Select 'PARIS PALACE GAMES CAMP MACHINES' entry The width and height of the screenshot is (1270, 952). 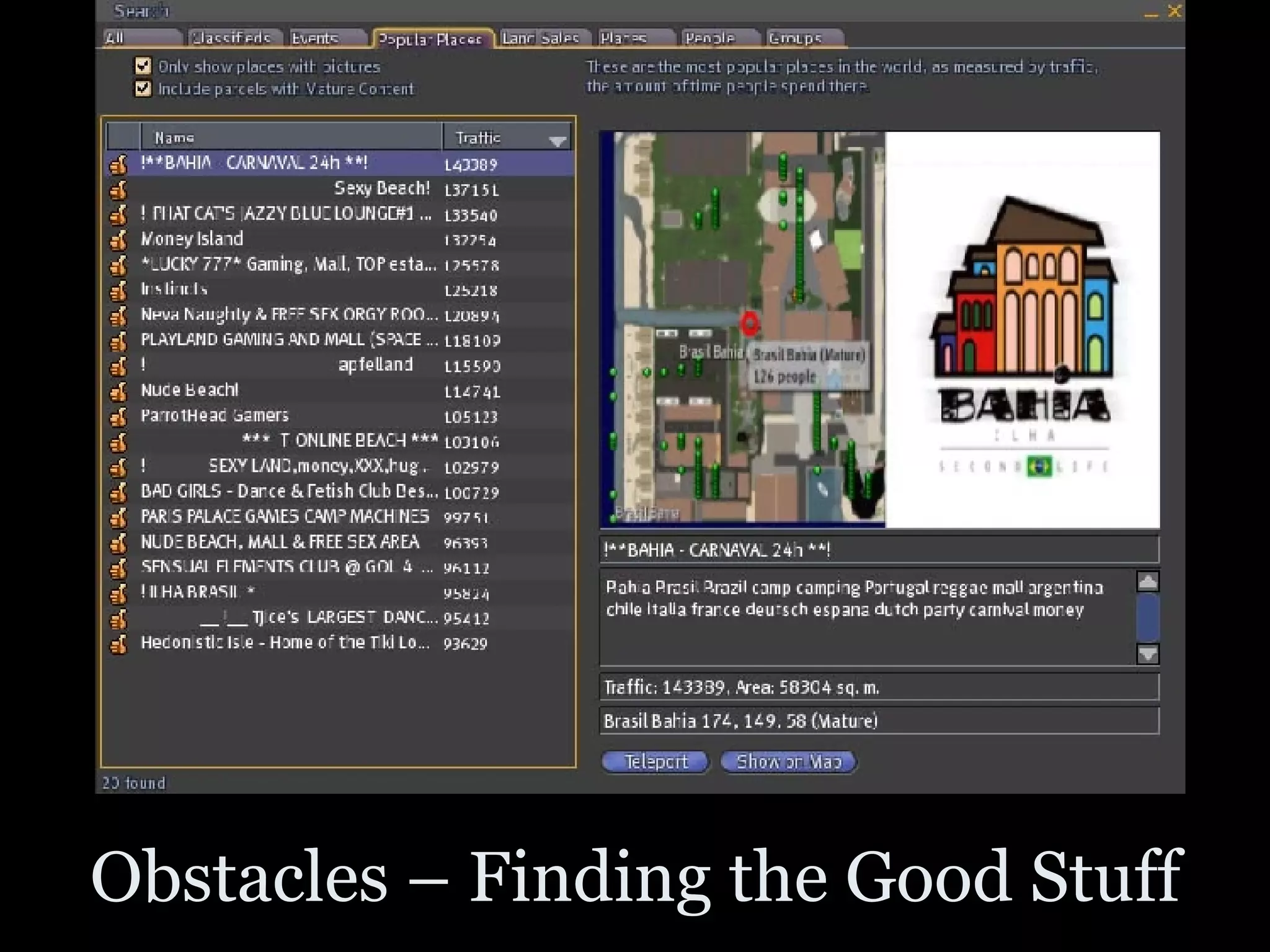click(x=340, y=516)
